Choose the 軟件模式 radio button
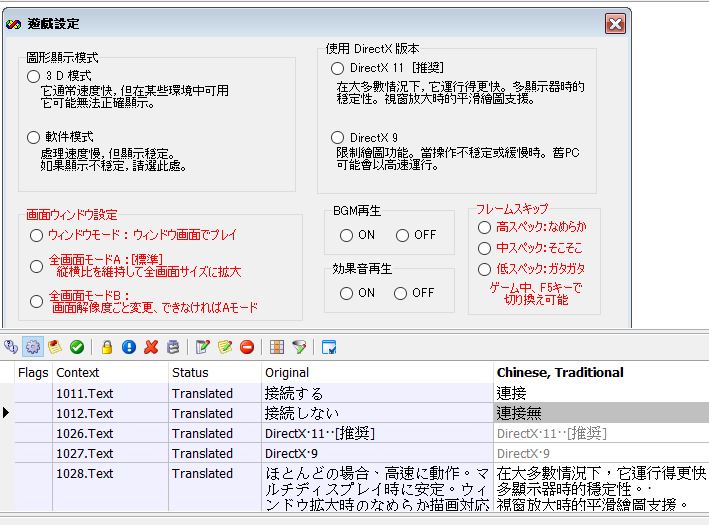The width and height of the screenshot is (709, 525). [33, 137]
